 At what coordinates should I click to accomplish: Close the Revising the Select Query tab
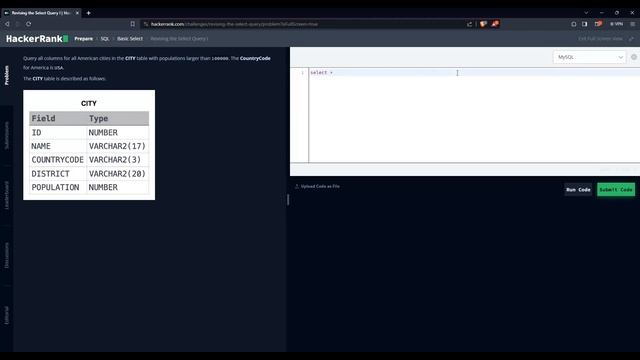(77, 13)
